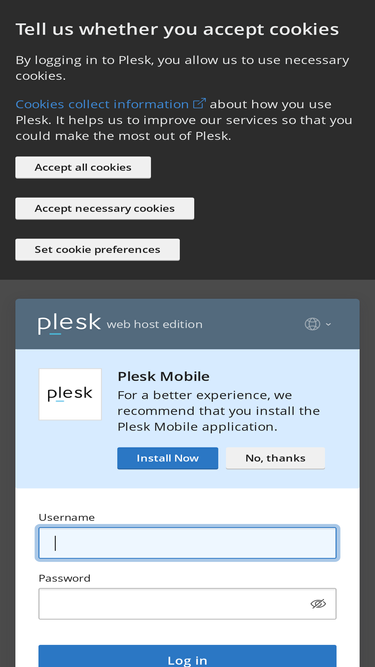Dismiss mobile app prompt with No, thanks

[276, 458]
